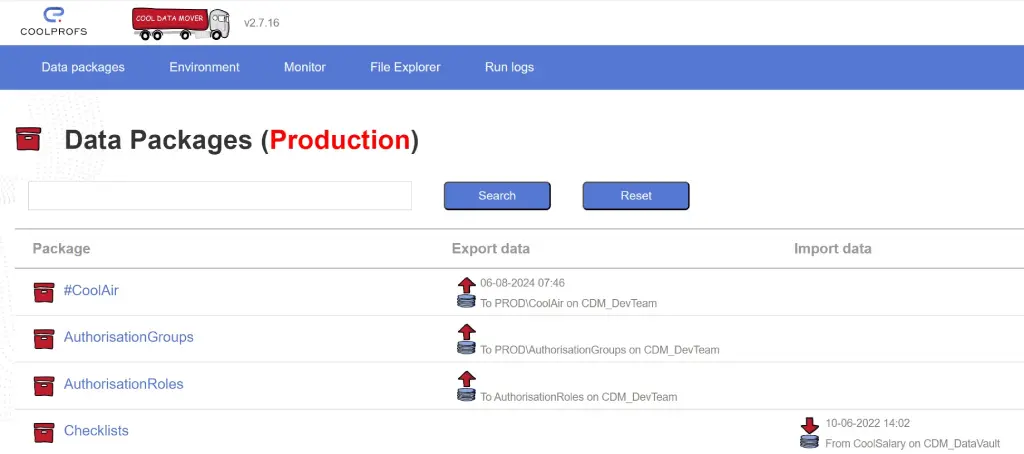1024x454 pixels.
Task: Click the export arrow icon for #CoolAir
Action: [x=466, y=292]
